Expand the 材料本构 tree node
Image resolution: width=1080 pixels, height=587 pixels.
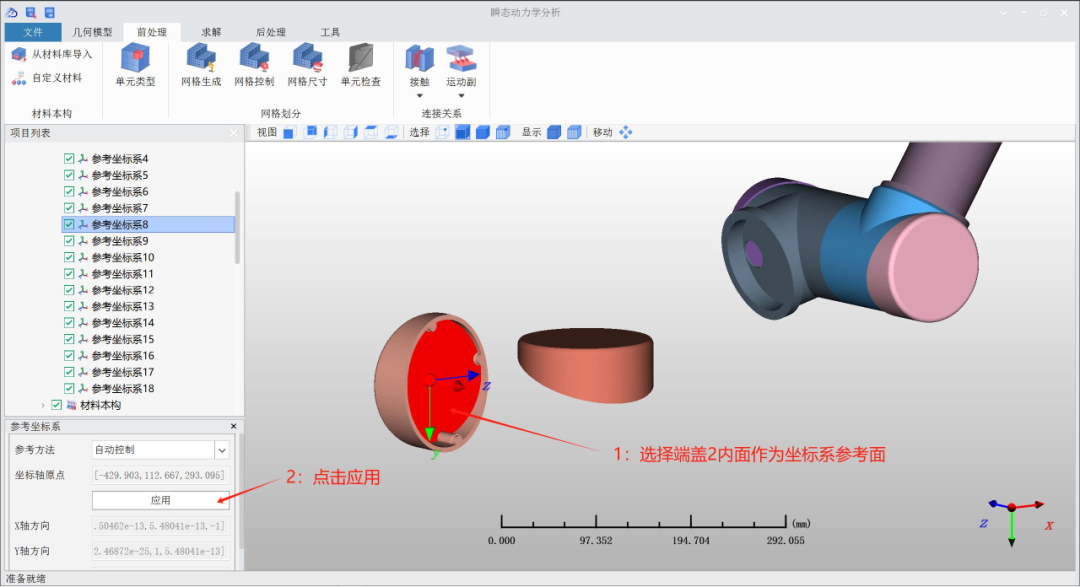coord(43,405)
